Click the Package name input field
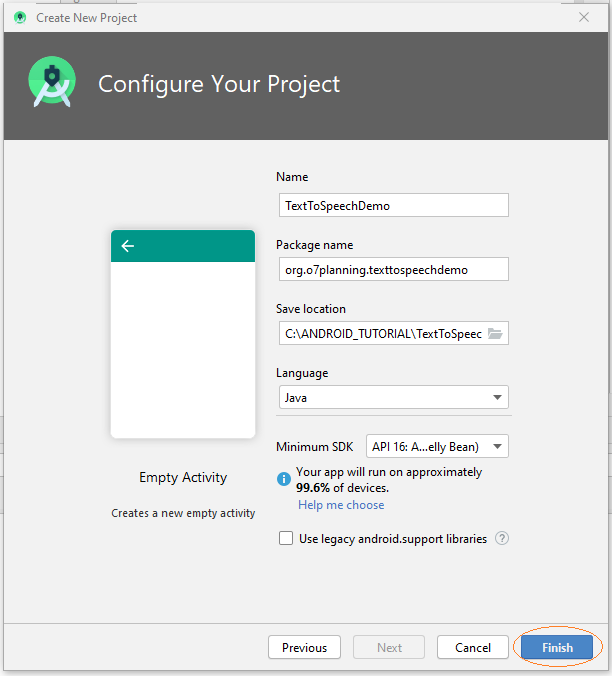Viewport: 612px width, 676px height. point(393,269)
